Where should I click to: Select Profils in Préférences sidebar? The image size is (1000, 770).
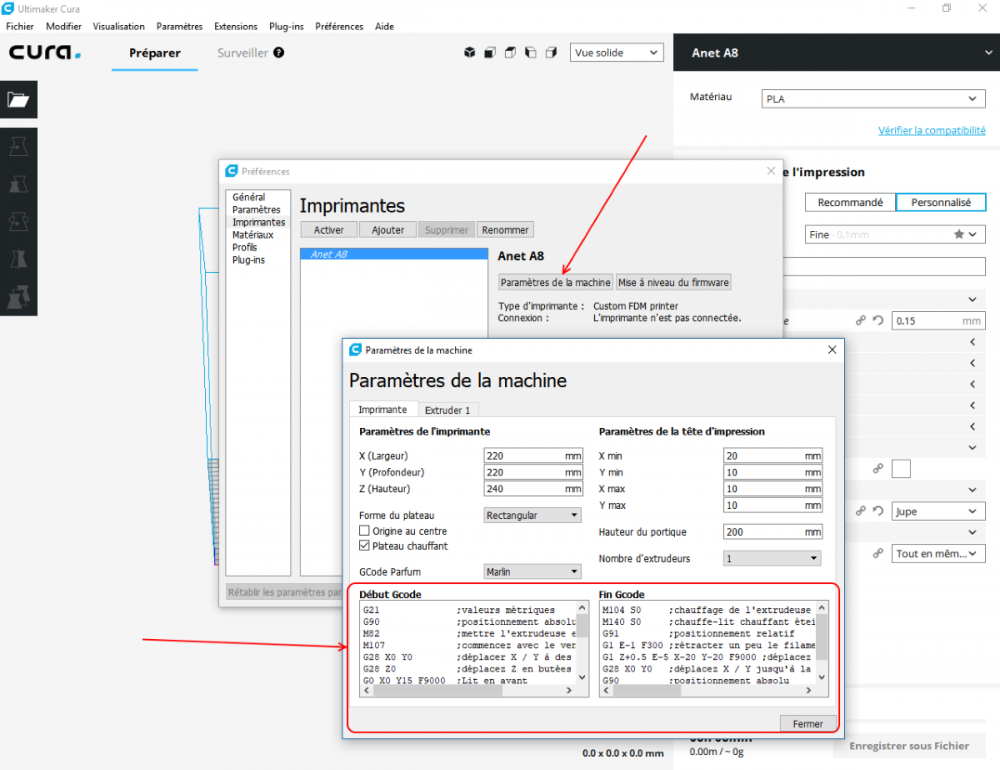245,248
